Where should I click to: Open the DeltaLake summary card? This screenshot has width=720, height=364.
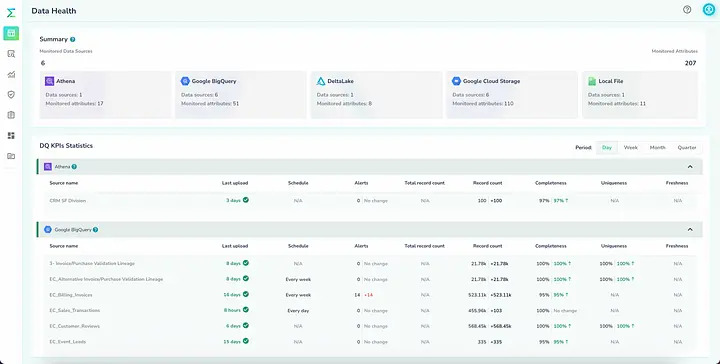[x=377, y=95]
